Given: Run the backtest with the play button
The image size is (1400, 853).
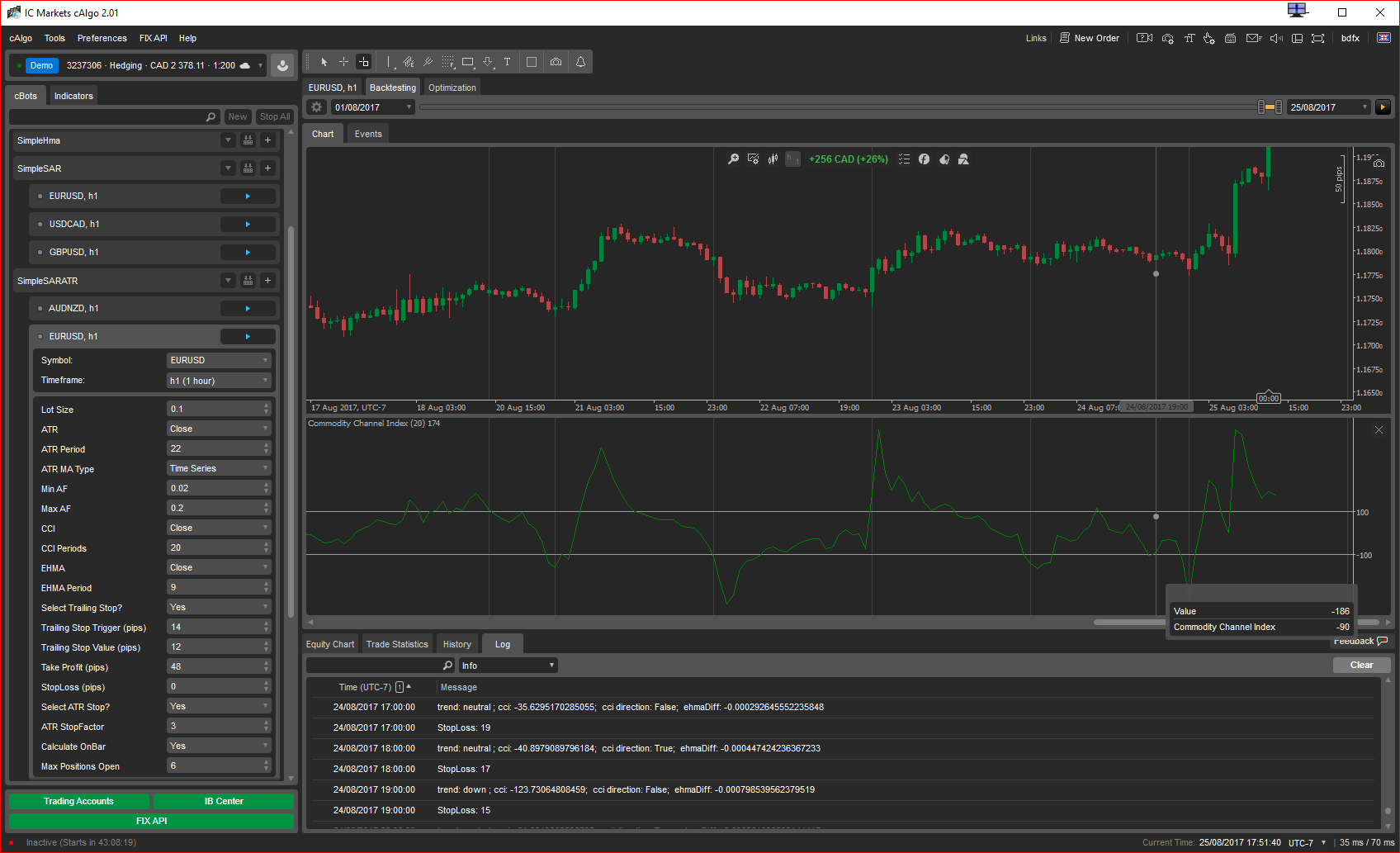Looking at the screenshot, I should [1383, 107].
